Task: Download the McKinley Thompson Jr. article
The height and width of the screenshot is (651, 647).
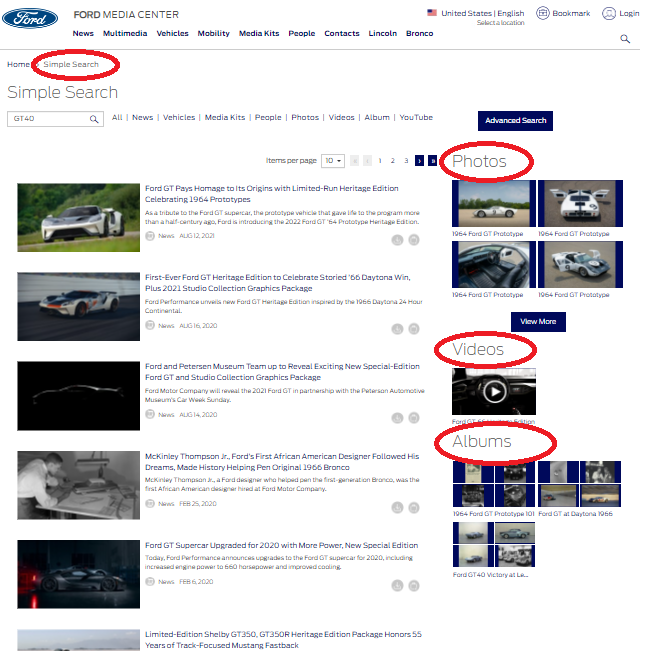Action: click(x=397, y=507)
